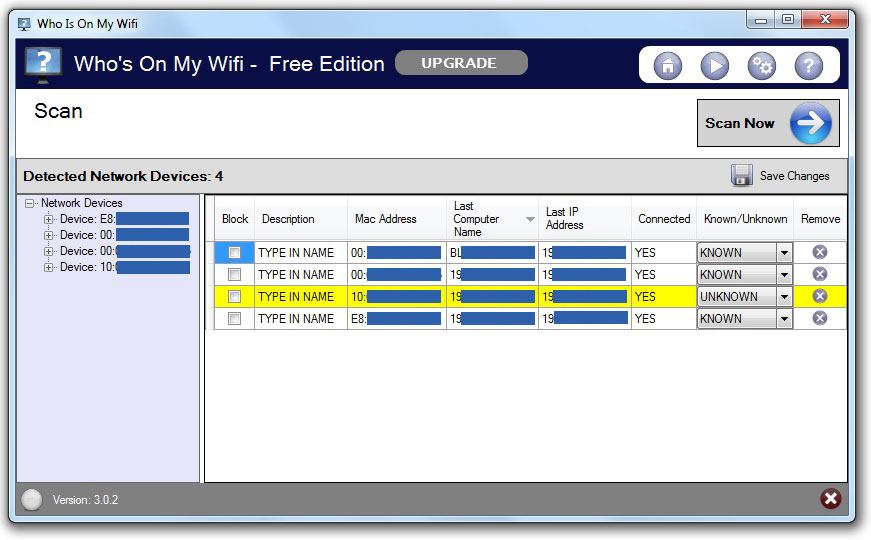
Task: Click the red X in the status bar
Action: (x=830, y=498)
